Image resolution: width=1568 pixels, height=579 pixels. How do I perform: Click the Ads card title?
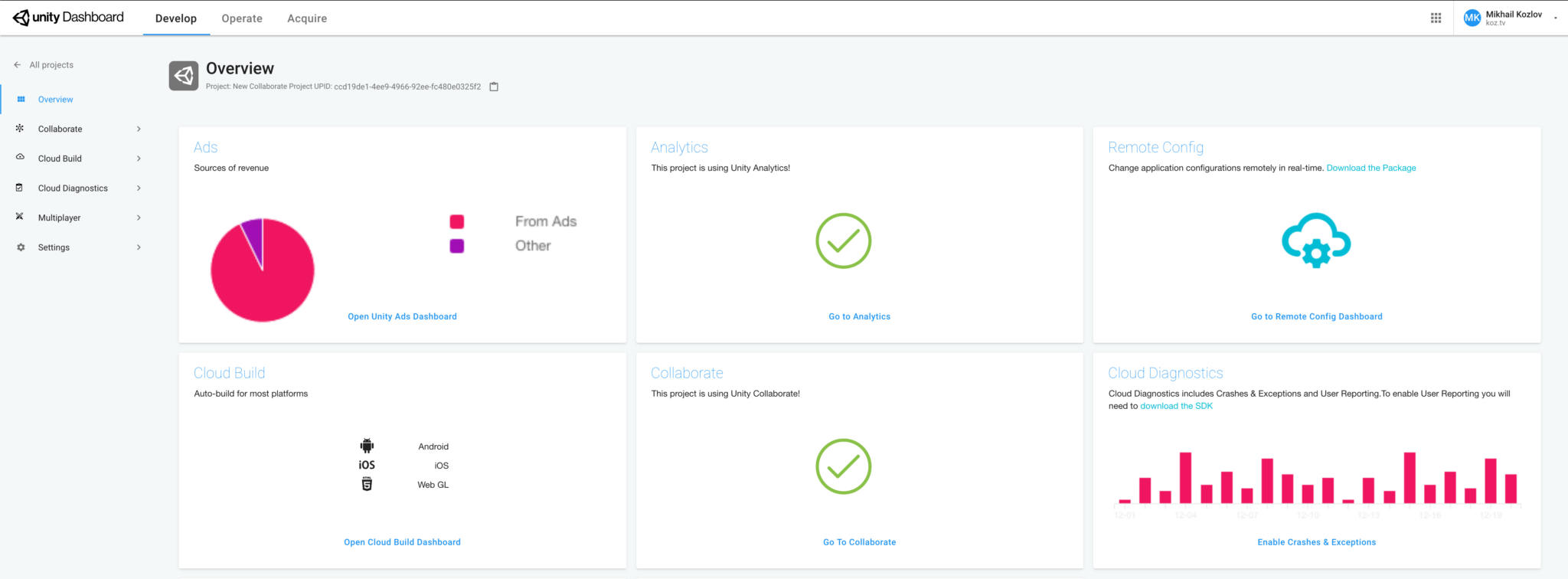click(205, 147)
